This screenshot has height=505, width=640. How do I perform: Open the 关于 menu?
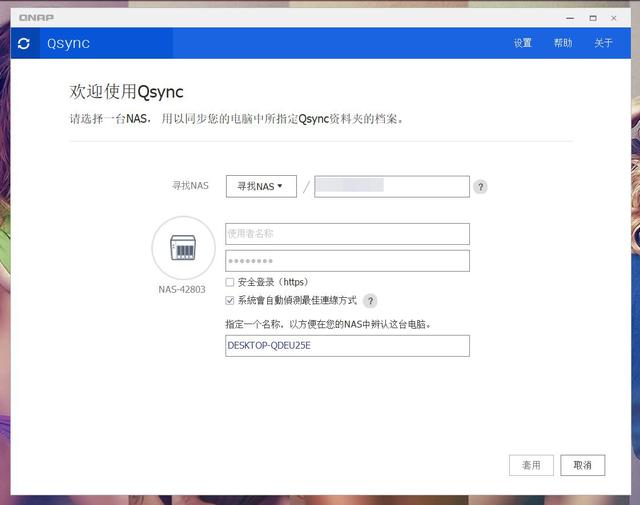coord(603,43)
